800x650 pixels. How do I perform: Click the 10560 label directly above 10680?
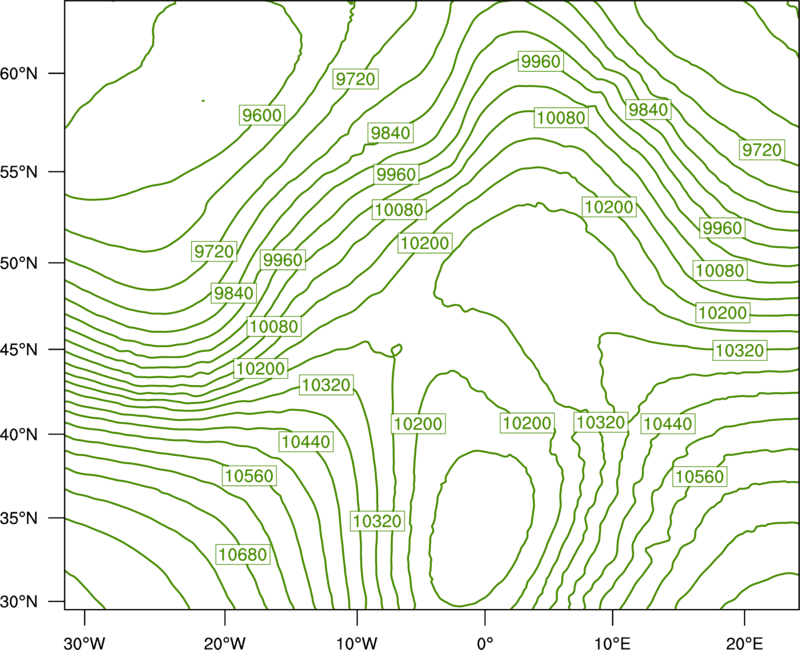click(249, 476)
